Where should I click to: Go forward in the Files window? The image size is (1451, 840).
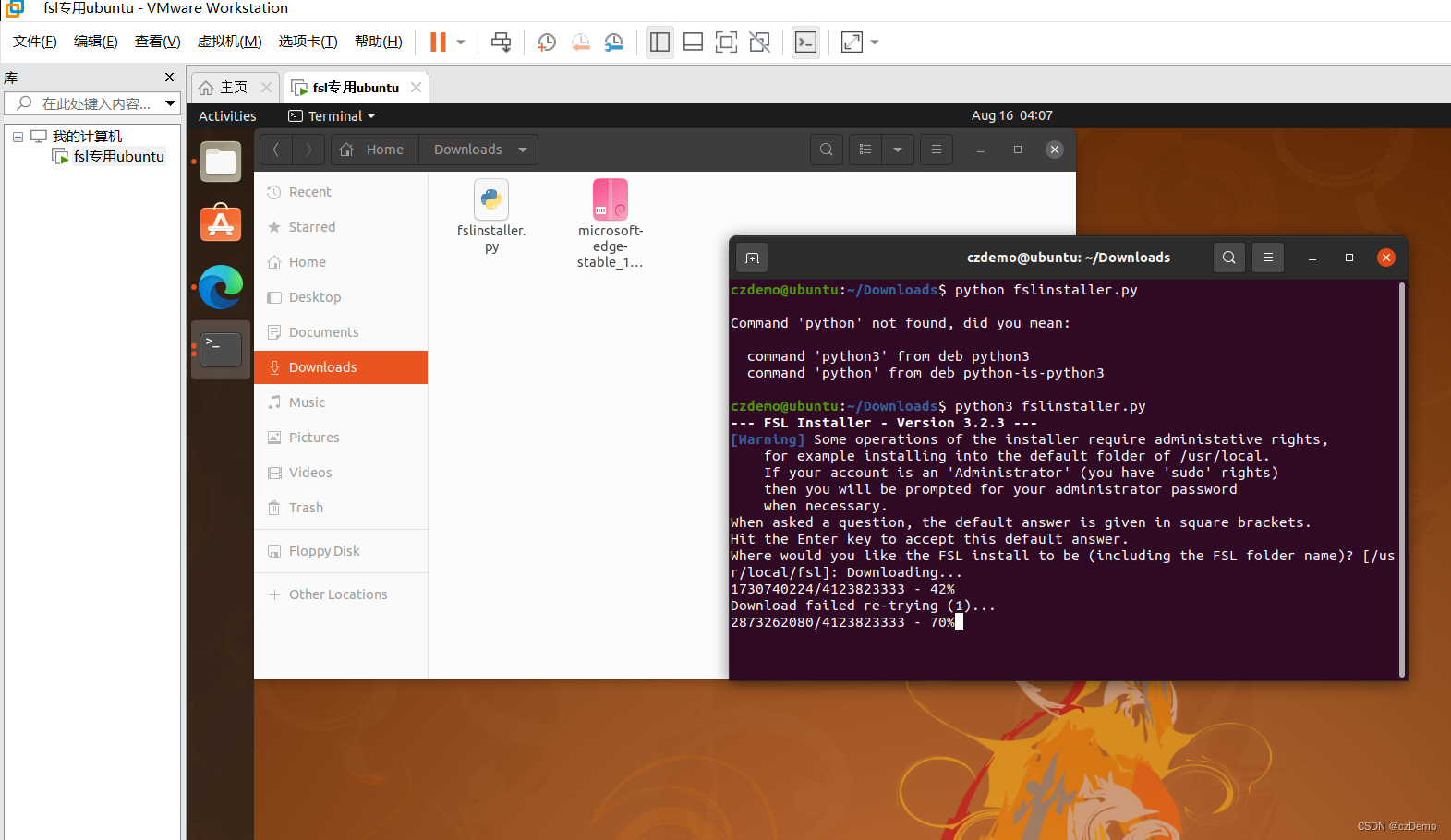[x=308, y=150]
